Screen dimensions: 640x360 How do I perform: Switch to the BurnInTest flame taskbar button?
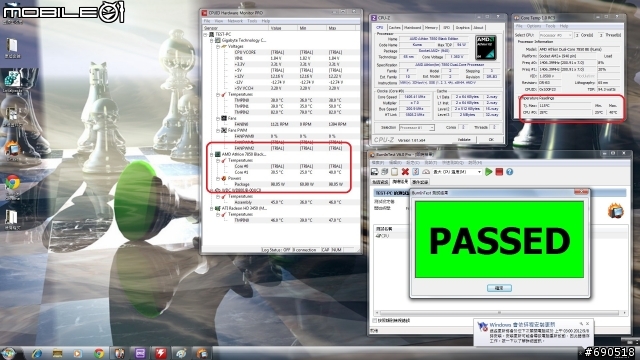202,353
